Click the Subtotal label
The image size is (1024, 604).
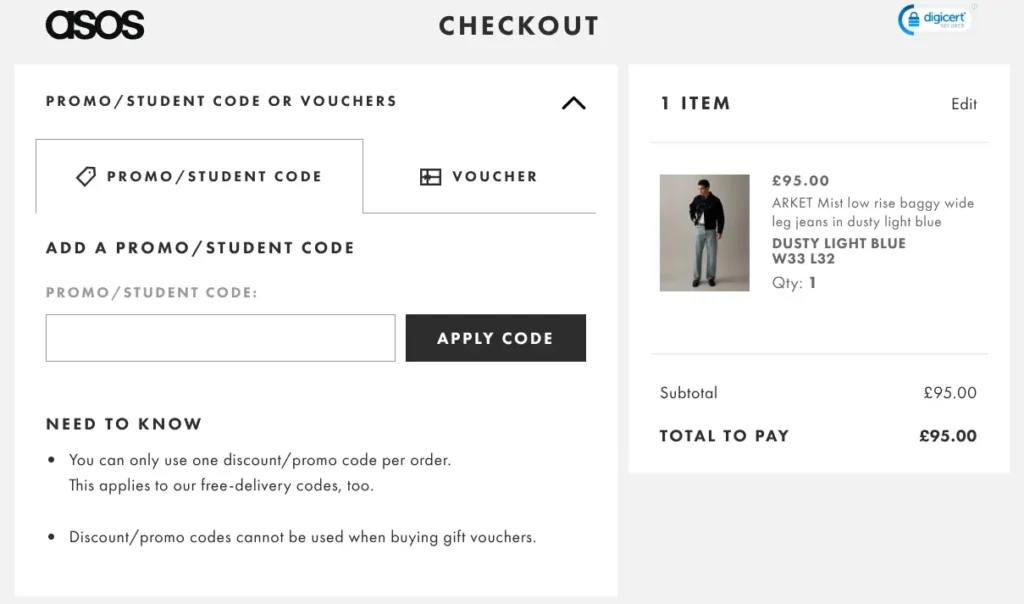tap(688, 393)
